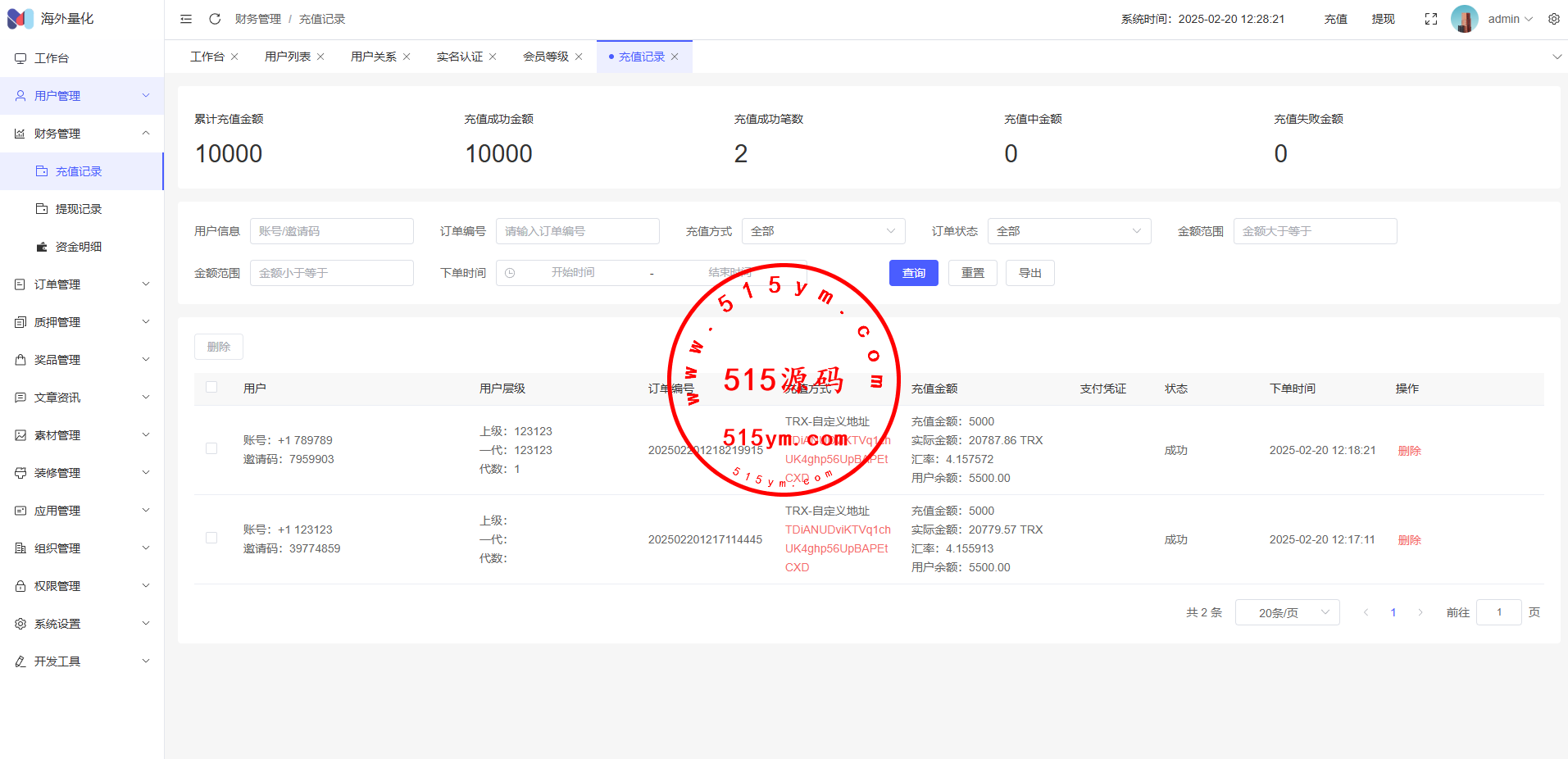Click the admin avatar picture
This screenshot has height=759, width=1568.
coord(1464,19)
